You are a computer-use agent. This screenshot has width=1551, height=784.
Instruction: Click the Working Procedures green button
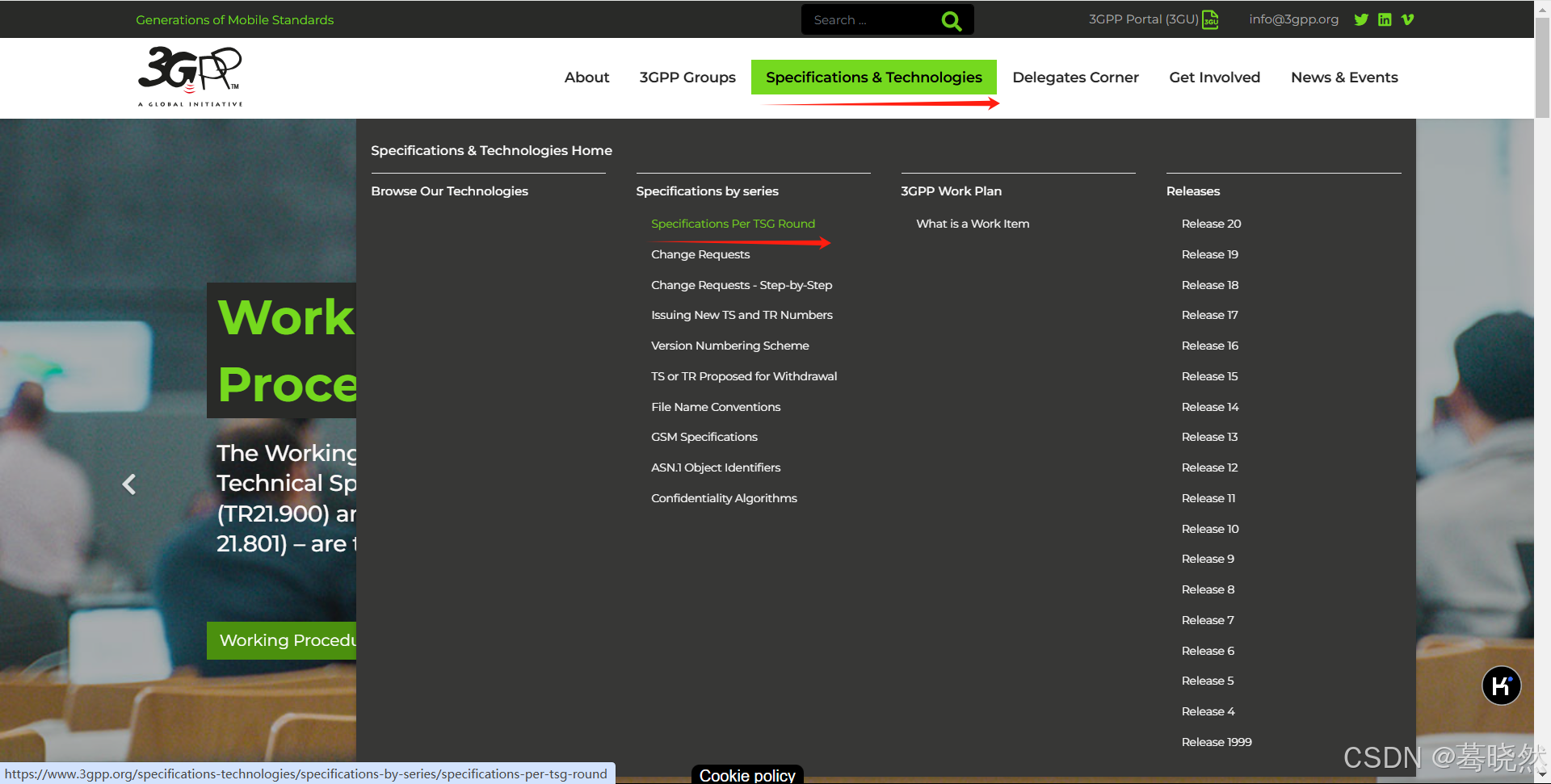[x=281, y=640]
